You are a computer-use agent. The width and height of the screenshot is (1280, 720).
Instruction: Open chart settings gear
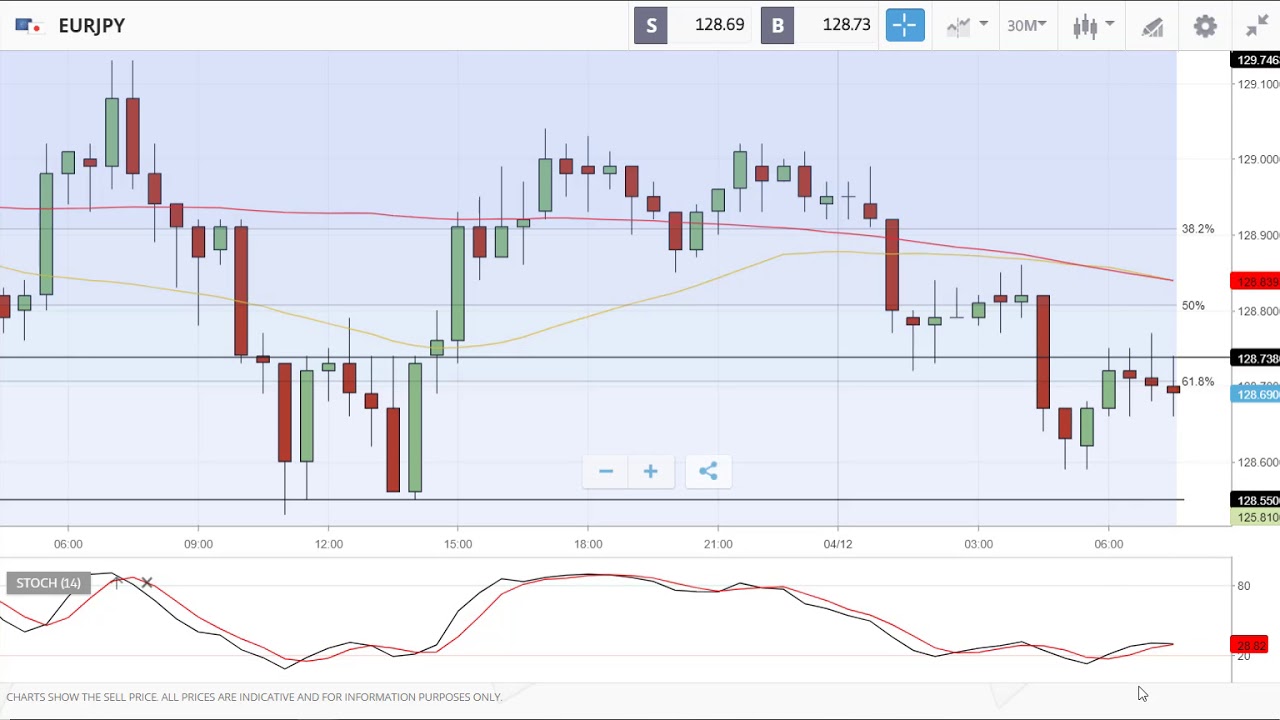(x=1205, y=26)
